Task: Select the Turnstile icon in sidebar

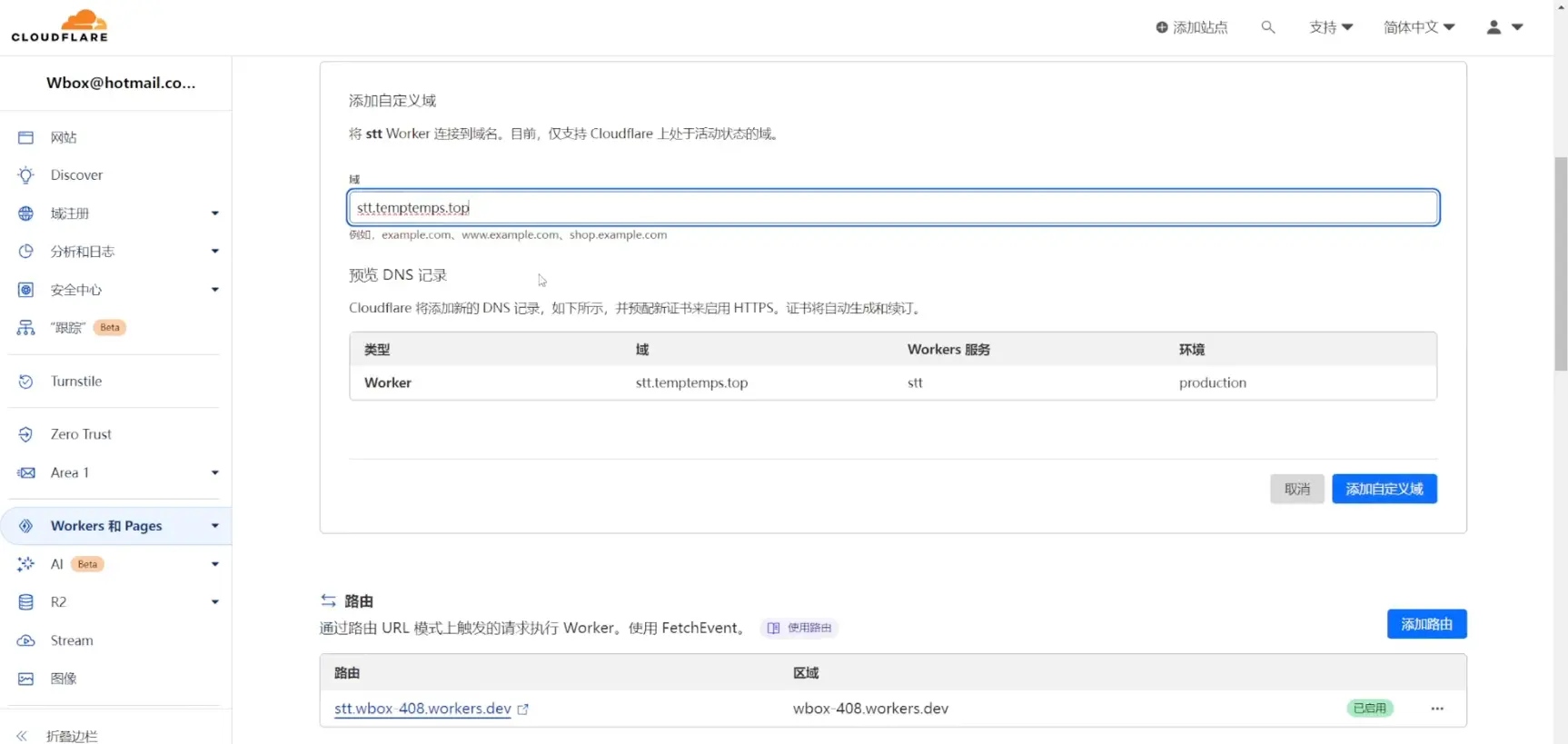Action: point(26,382)
